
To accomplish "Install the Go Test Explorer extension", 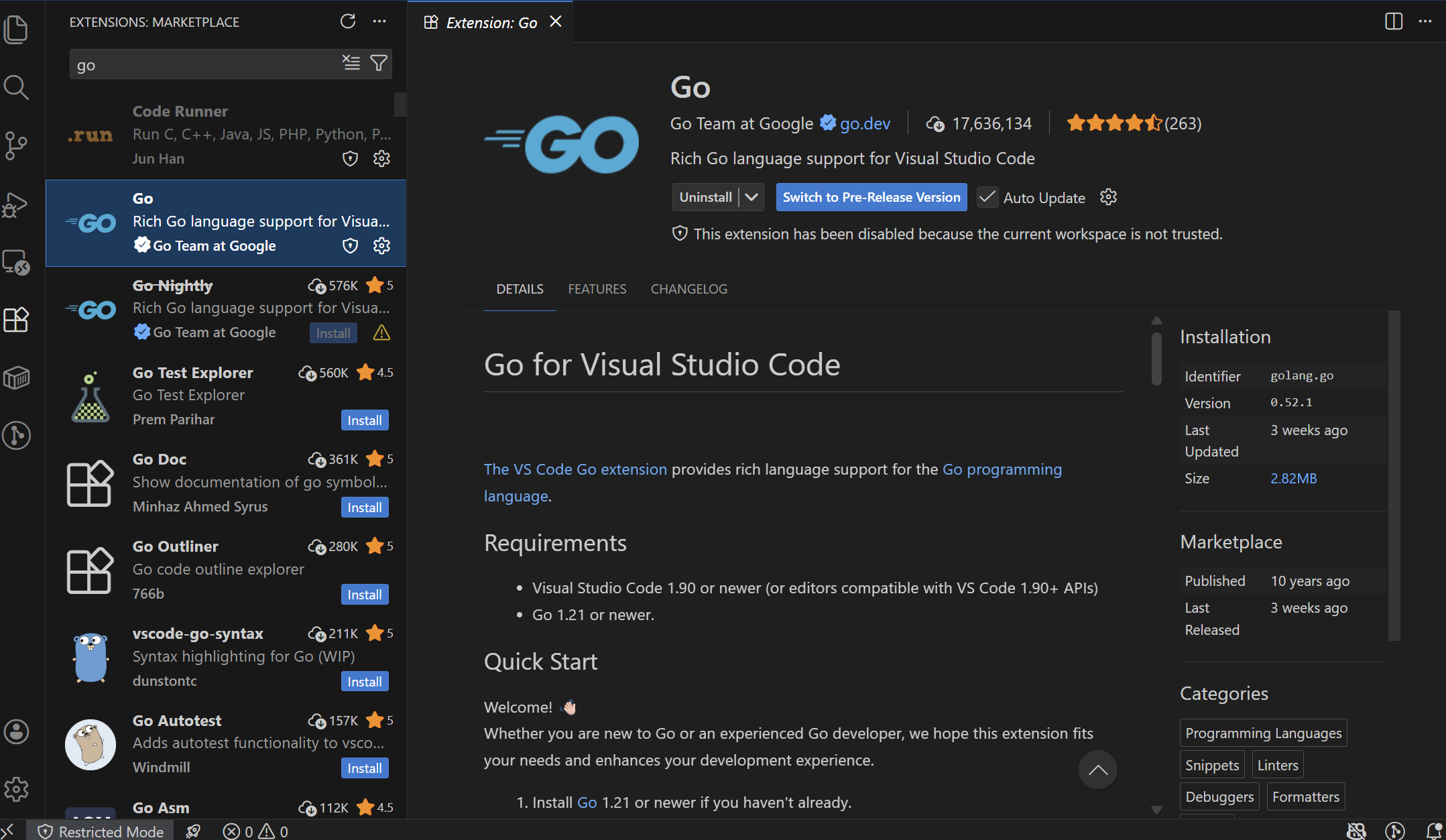I will tap(364, 420).
